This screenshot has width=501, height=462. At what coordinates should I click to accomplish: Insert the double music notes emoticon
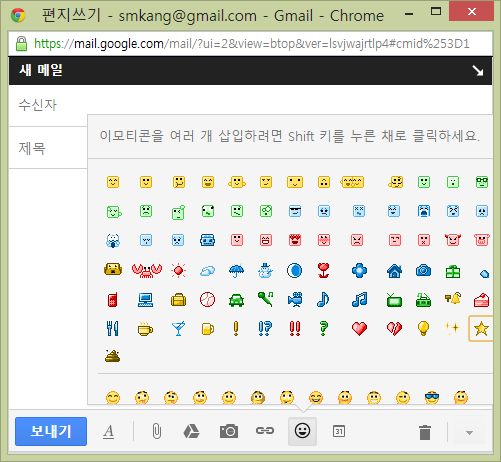(x=359, y=299)
